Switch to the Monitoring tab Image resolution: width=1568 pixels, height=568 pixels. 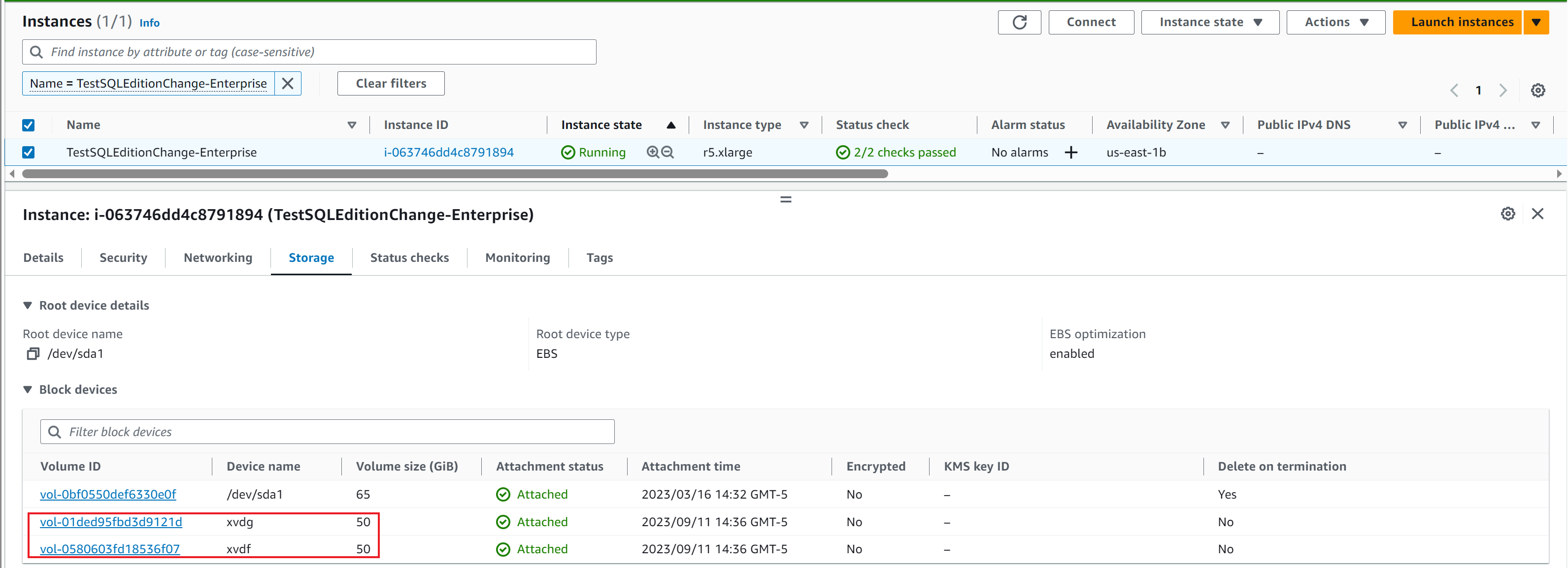click(517, 257)
